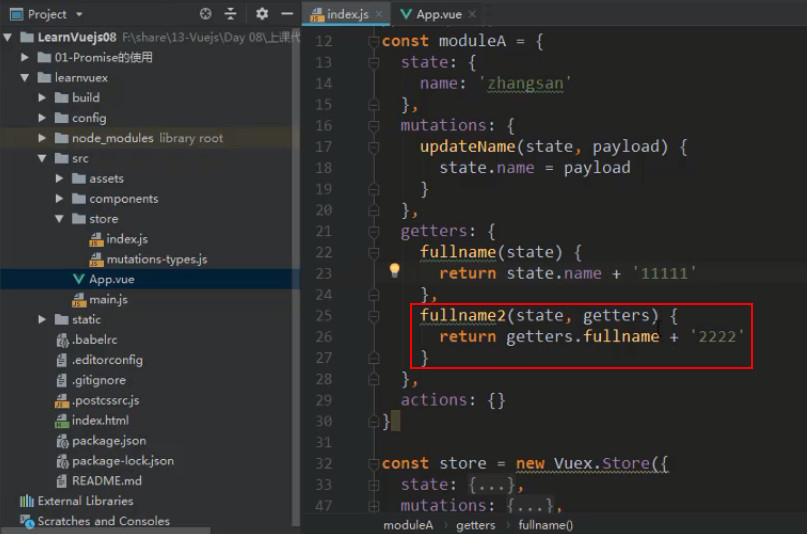Click the collapsed {...} placeholder on line 33

[492, 485]
